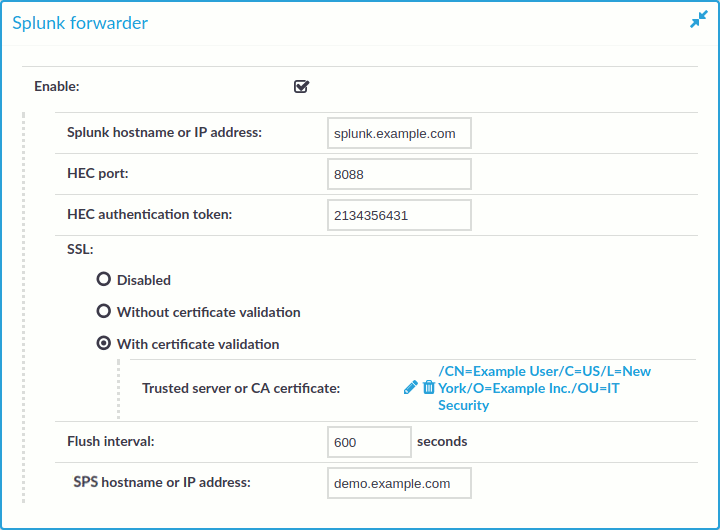Select Without certificate validation
The height and width of the screenshot is (530, 720).
(x=104, y=311)
